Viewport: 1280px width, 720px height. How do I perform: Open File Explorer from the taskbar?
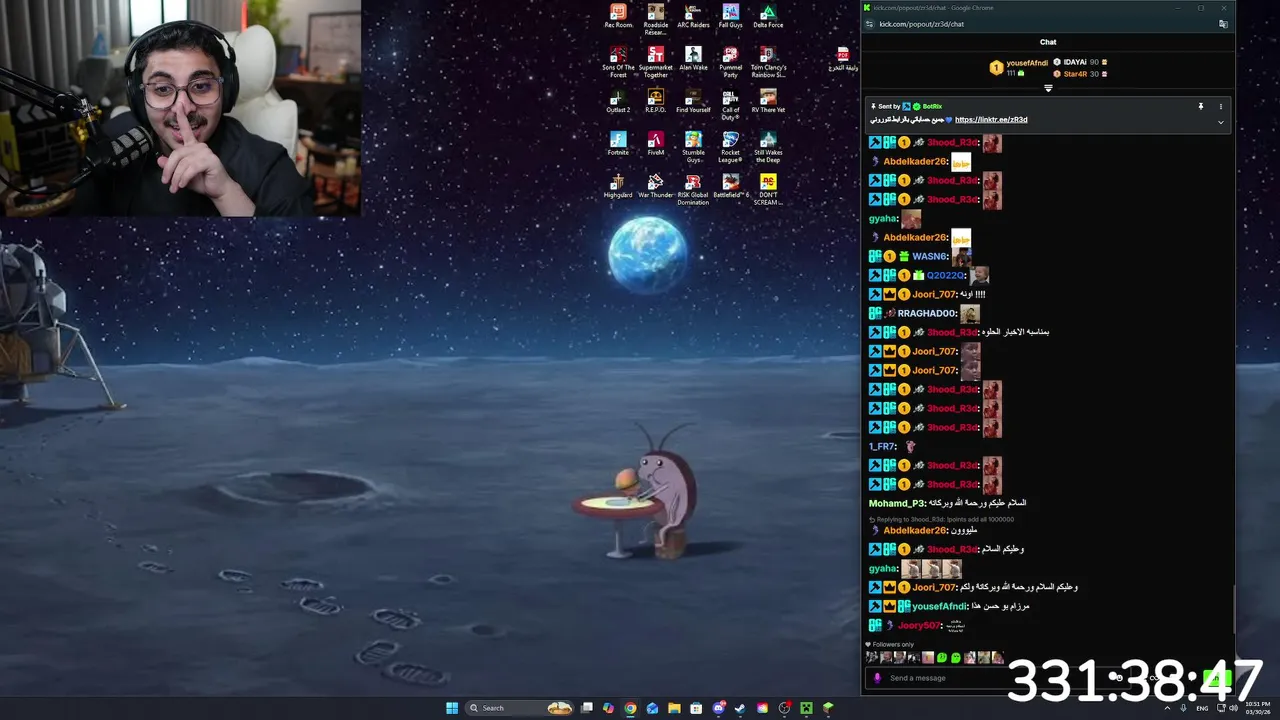[674, 708]
